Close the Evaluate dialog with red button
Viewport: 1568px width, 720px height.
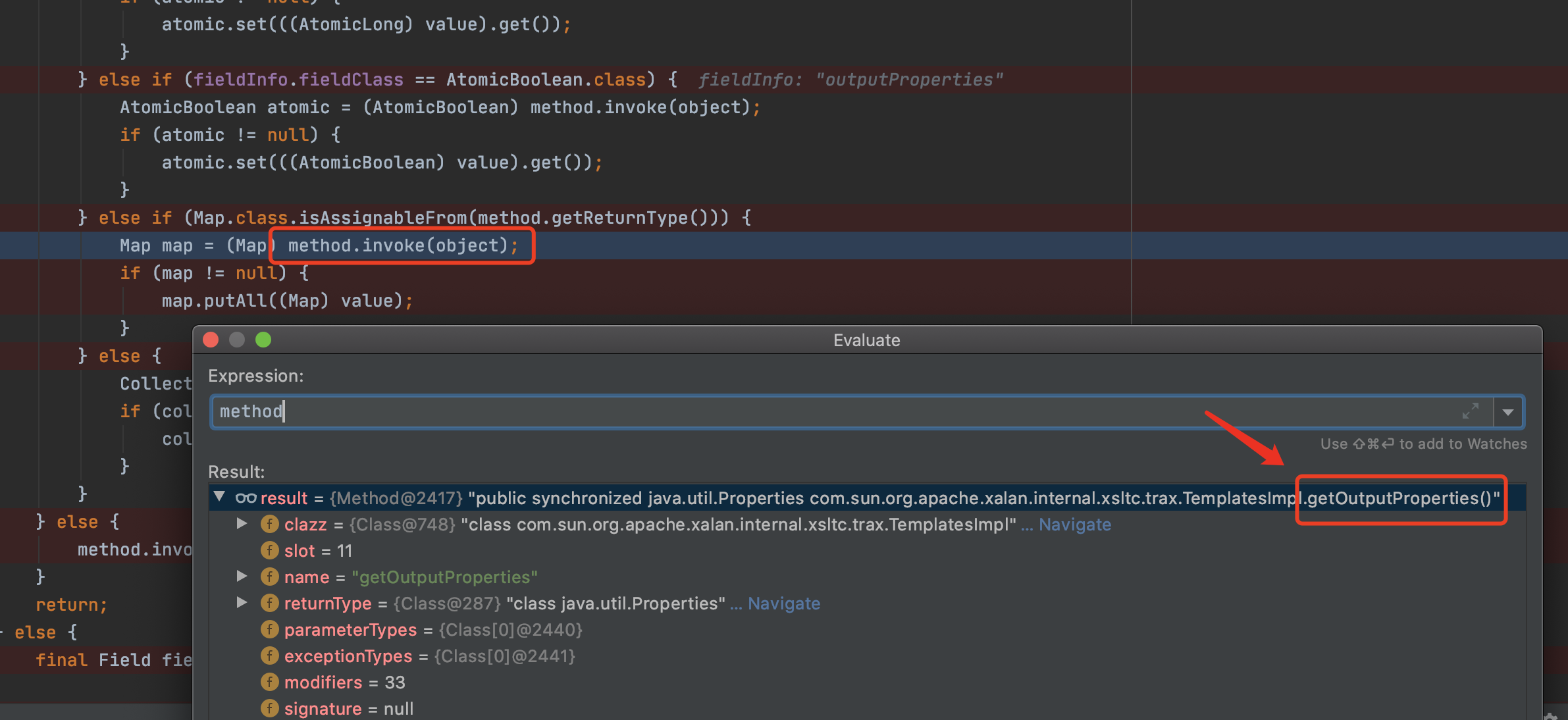pyautogui.click(x=211, y=340)
